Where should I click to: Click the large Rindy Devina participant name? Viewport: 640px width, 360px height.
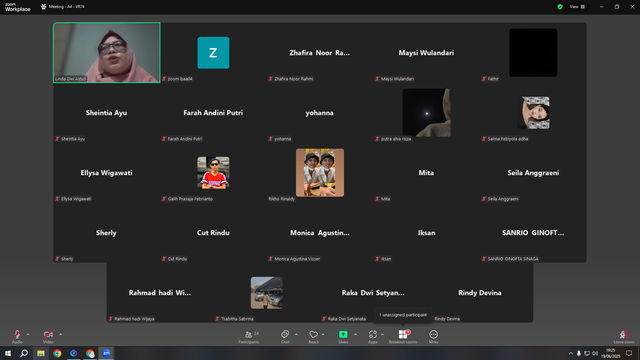[x=480, y=293]
